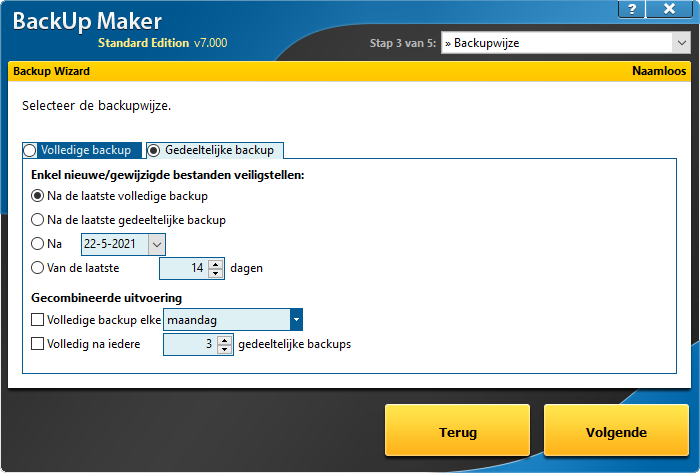Image resolution: width=700 pixels, height=473 pixels.
Task: Click the Naamloos backup name label
Action: [x=659, y=71]
